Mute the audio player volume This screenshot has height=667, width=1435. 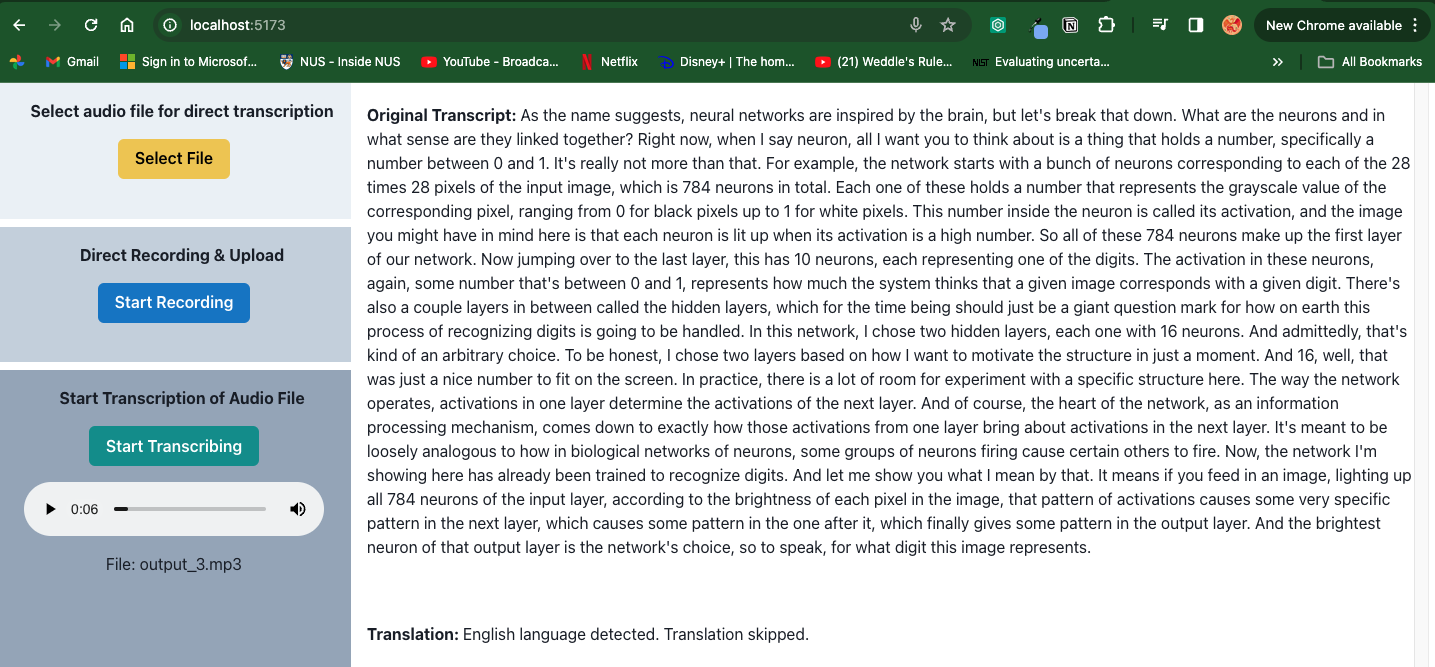(298, 509)
